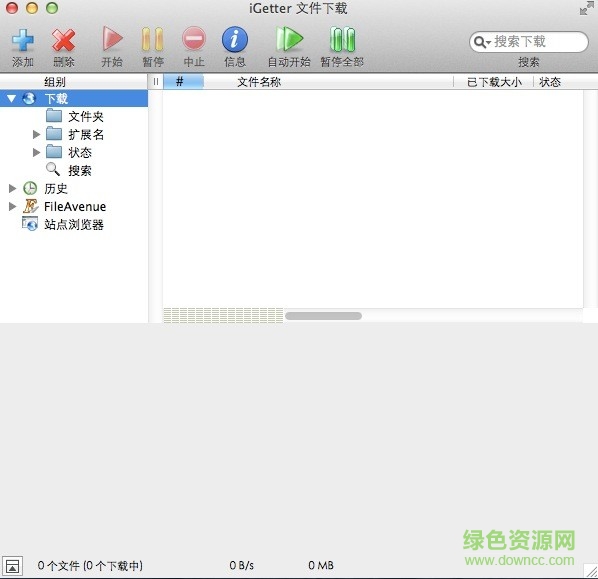
Task: Sort by the 已下载大小 column header
Action: tap(494, 82)
